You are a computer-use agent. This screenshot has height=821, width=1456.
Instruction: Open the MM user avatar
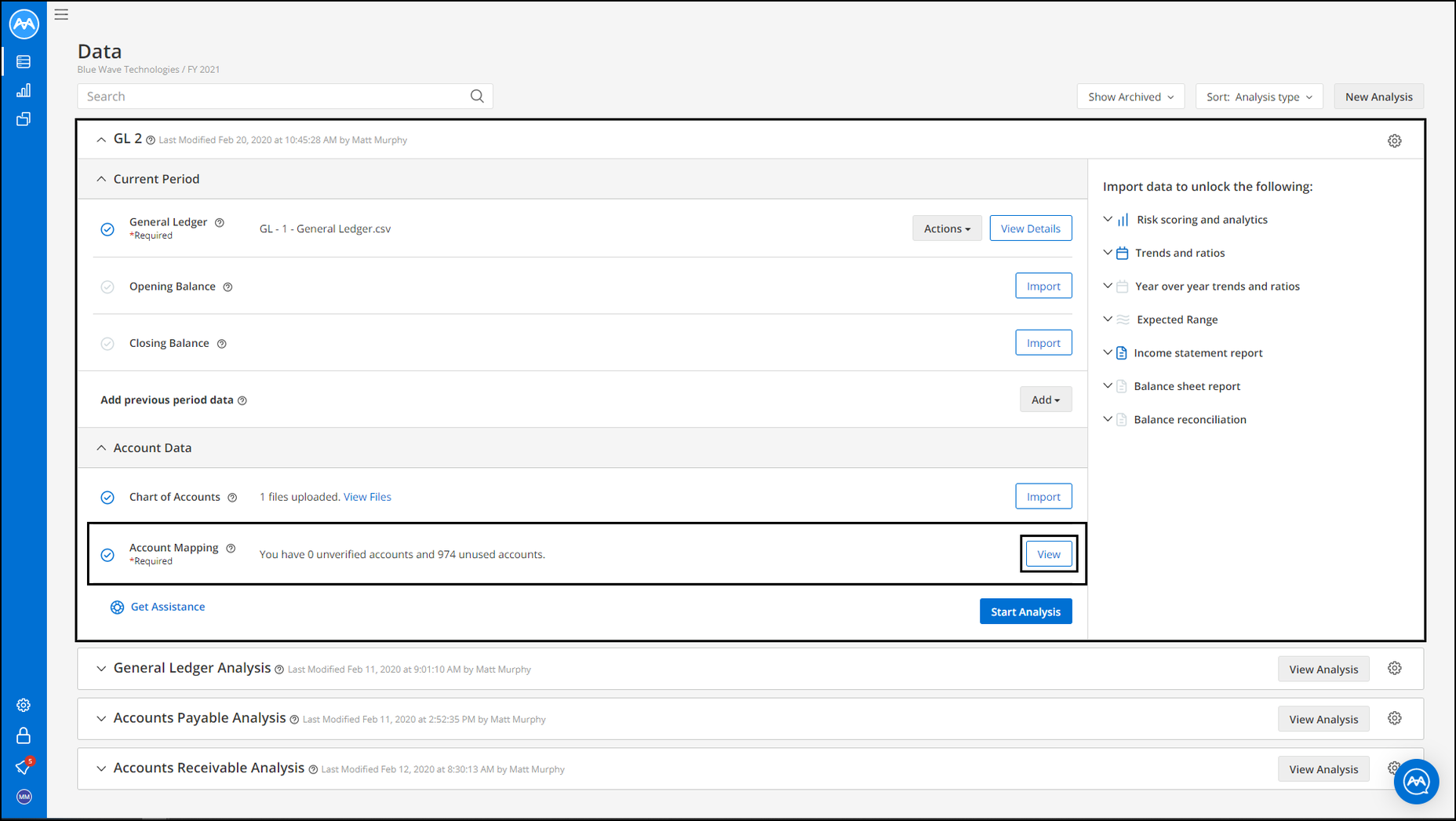(24, 797)
